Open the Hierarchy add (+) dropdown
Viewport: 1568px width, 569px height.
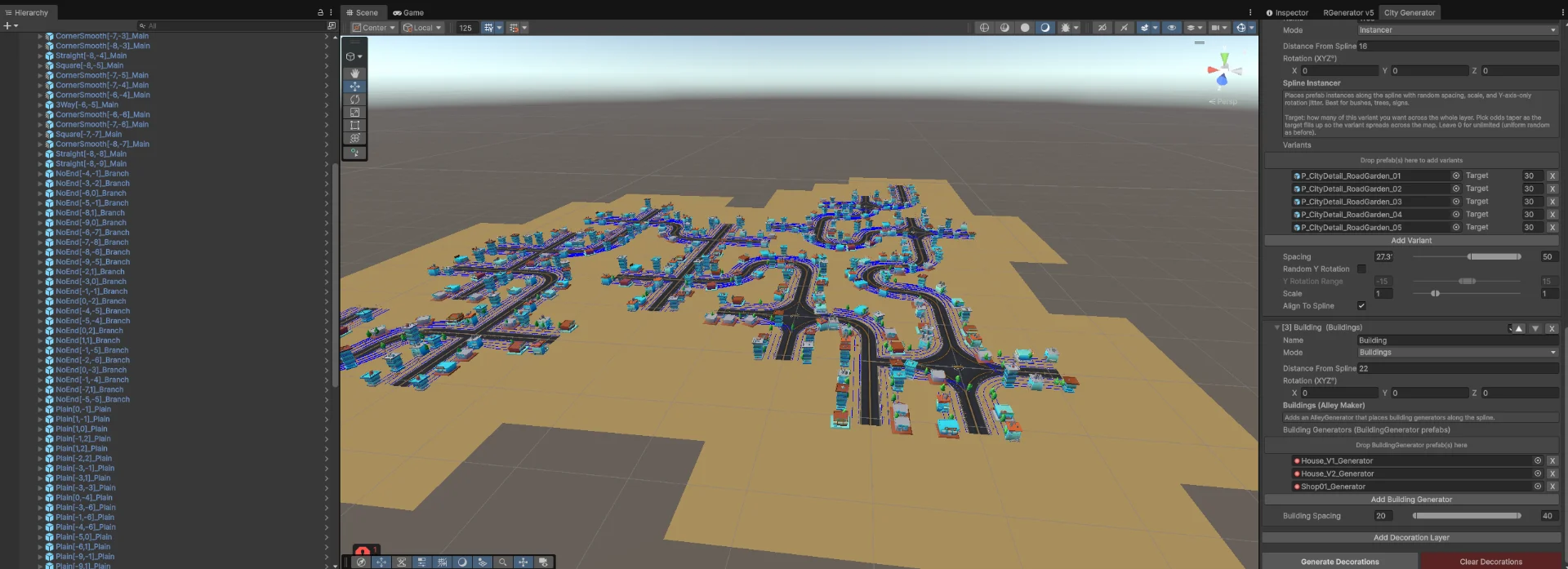[11, 26]
